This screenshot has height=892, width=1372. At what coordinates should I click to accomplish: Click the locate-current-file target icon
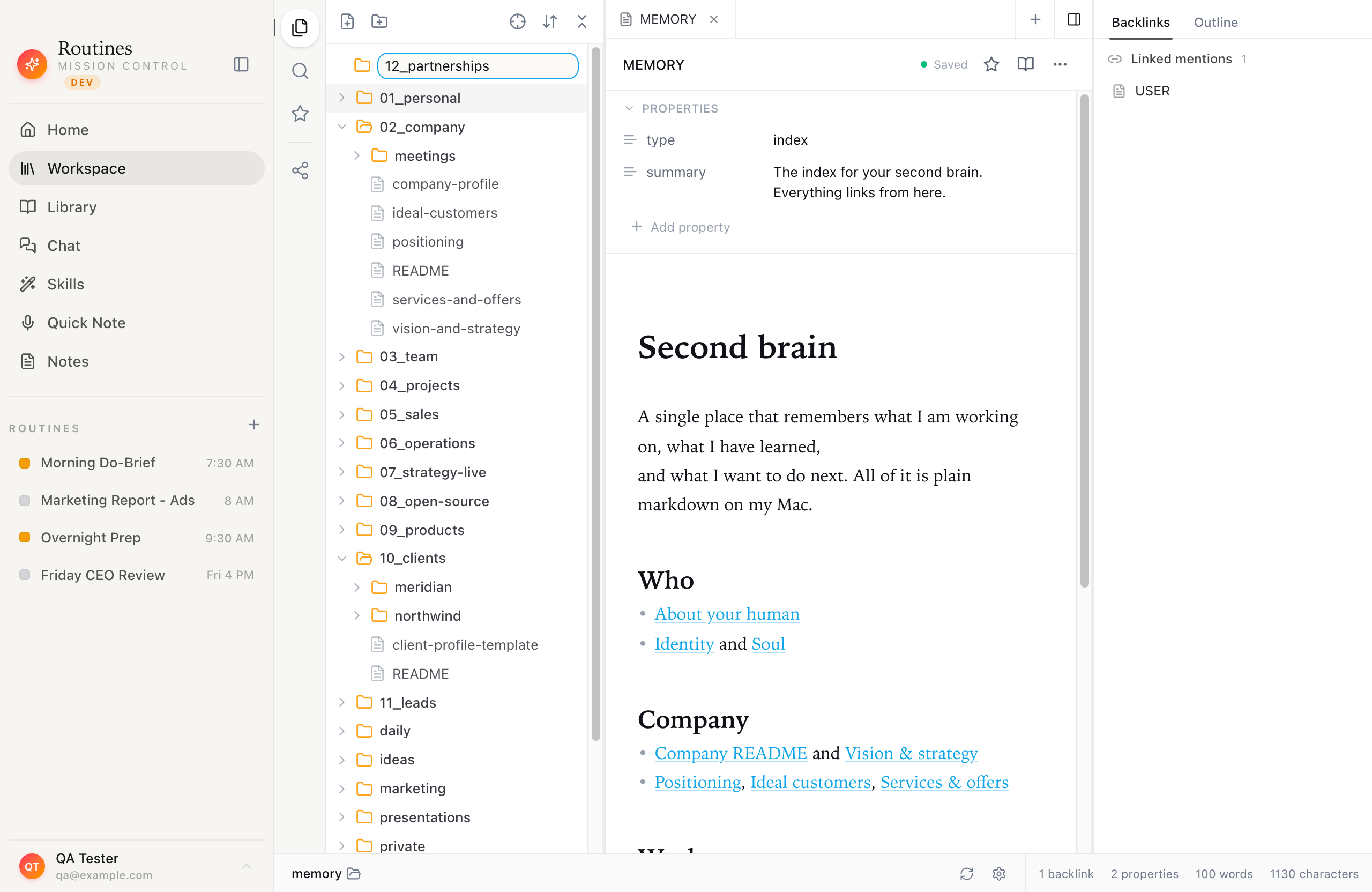[x=518, y=21]
